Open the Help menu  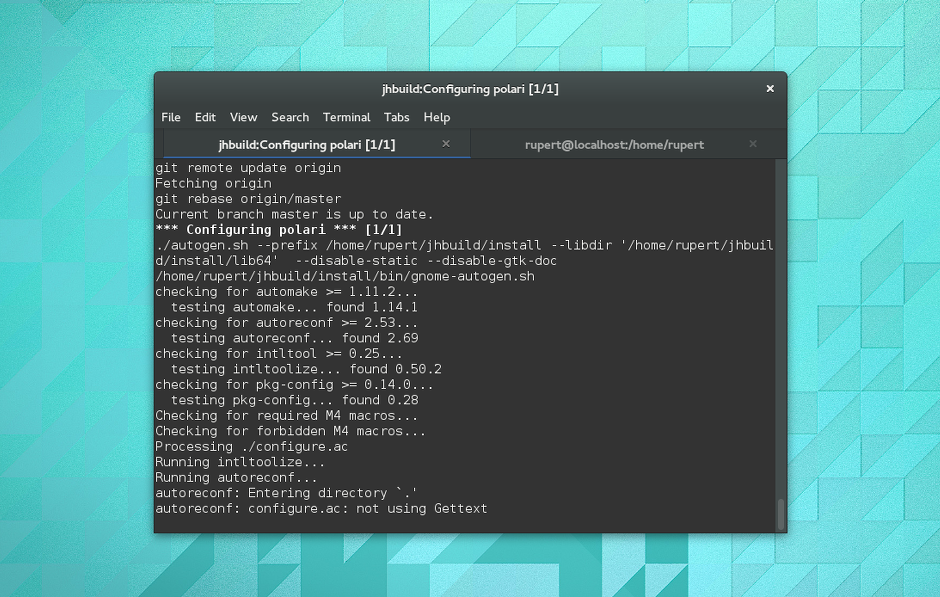pyautogui.click(x=437, y=117)
